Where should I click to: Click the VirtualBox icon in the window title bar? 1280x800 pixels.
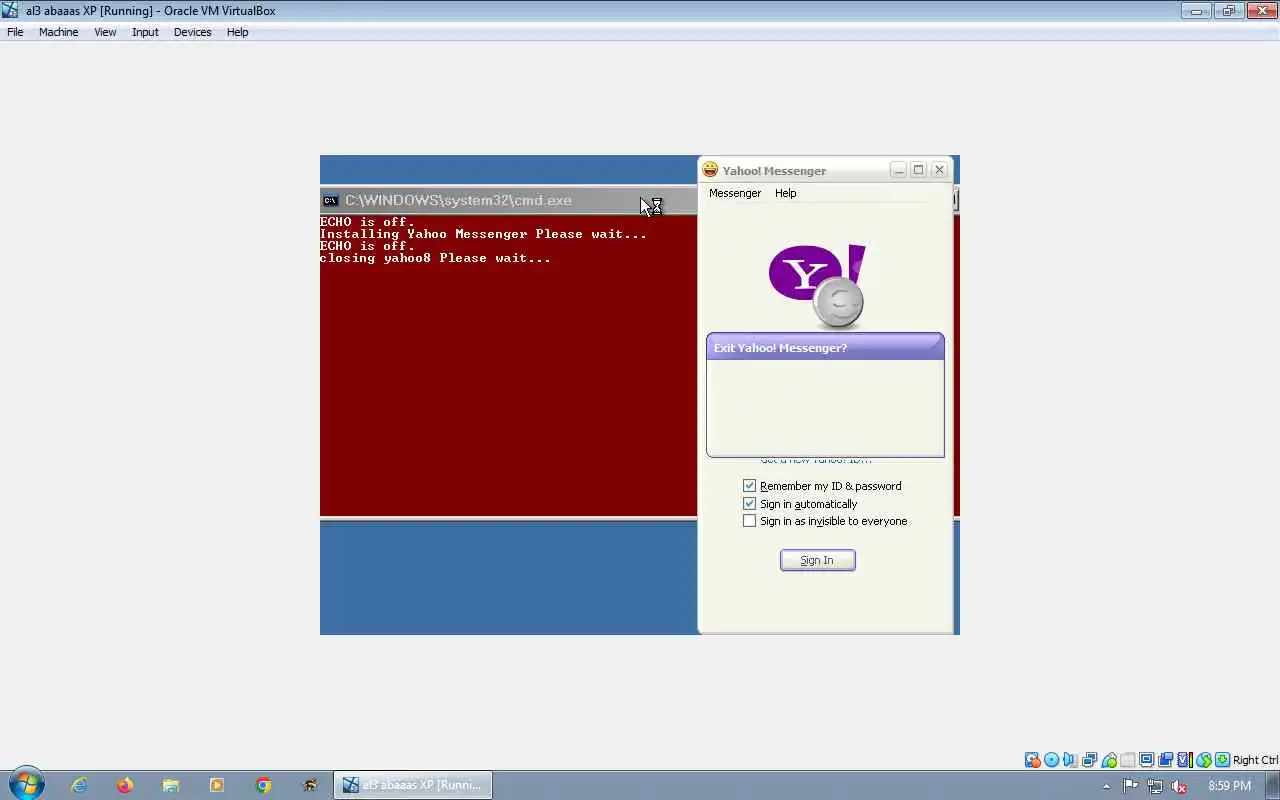click(10, 10)
